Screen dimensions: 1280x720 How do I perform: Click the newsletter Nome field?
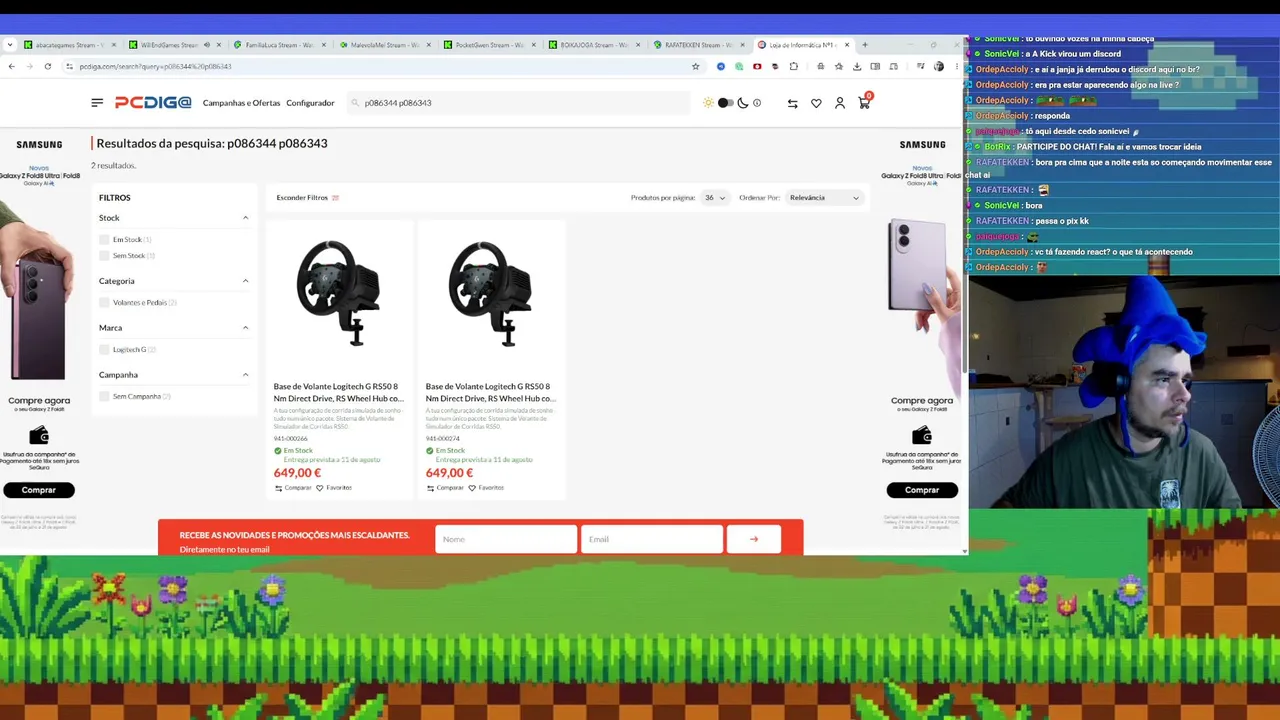[x=506, y=539]
